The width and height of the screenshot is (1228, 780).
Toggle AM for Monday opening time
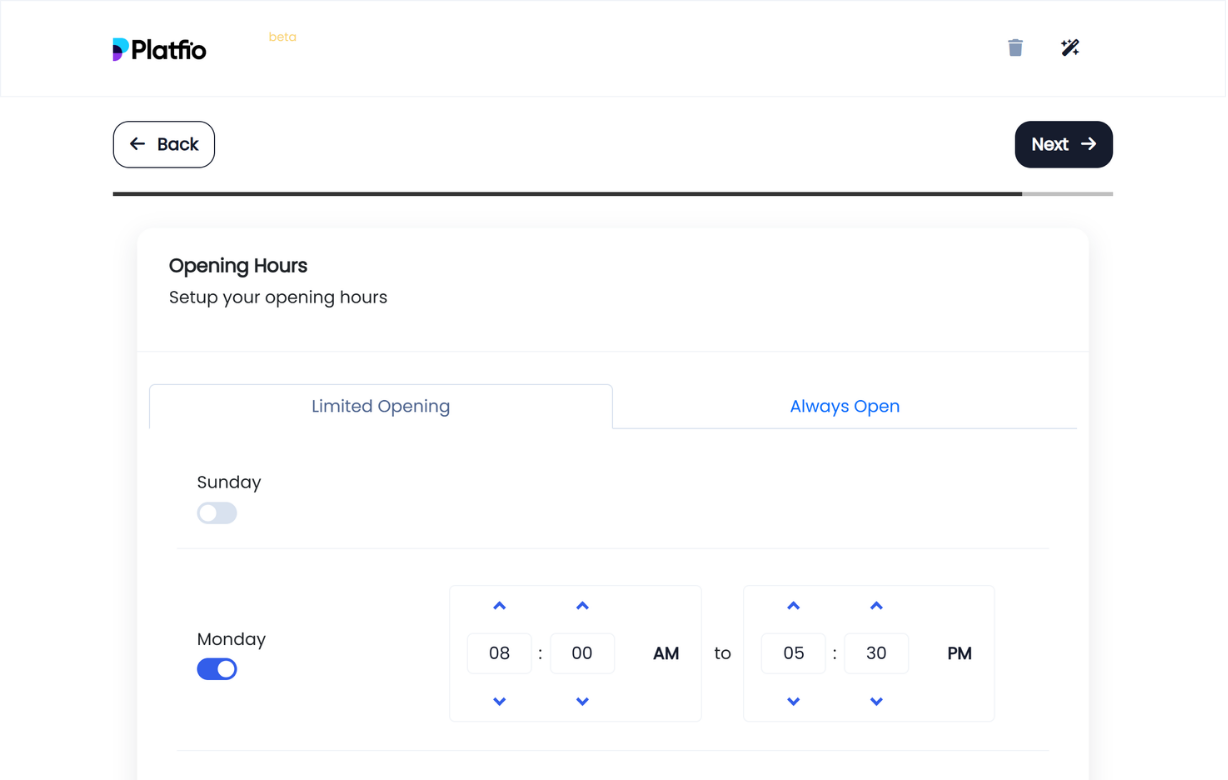tap(666, 654)
